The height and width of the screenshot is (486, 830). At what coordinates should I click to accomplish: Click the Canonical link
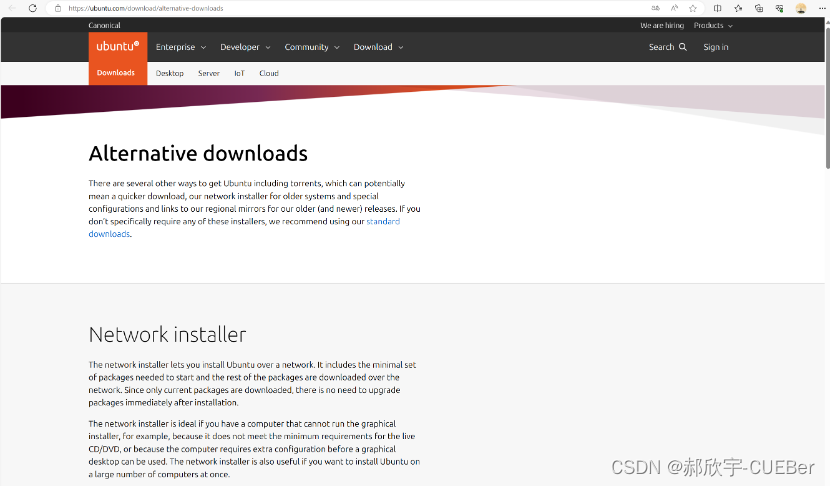[104, 25]
